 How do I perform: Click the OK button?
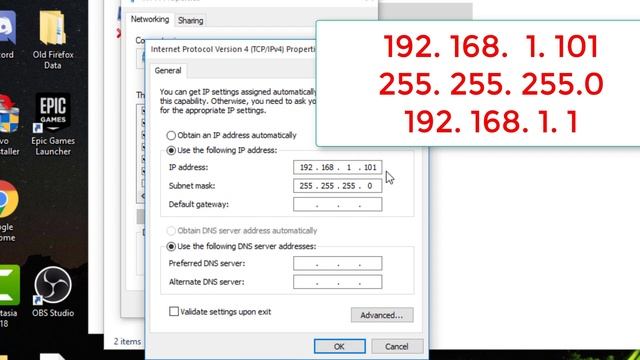click(340, 347)
